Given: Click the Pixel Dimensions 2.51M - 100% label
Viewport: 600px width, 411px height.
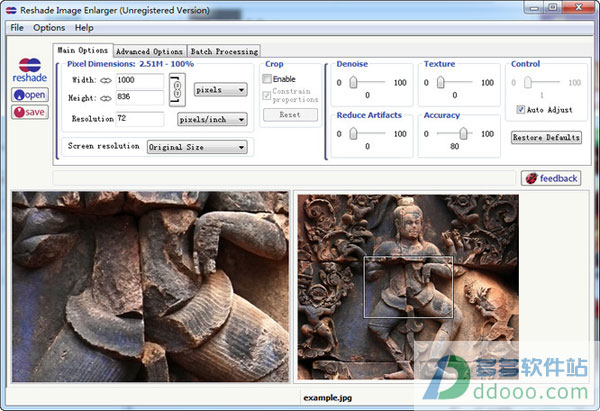Looking at the screenshot, I should [x=130, y=64].
